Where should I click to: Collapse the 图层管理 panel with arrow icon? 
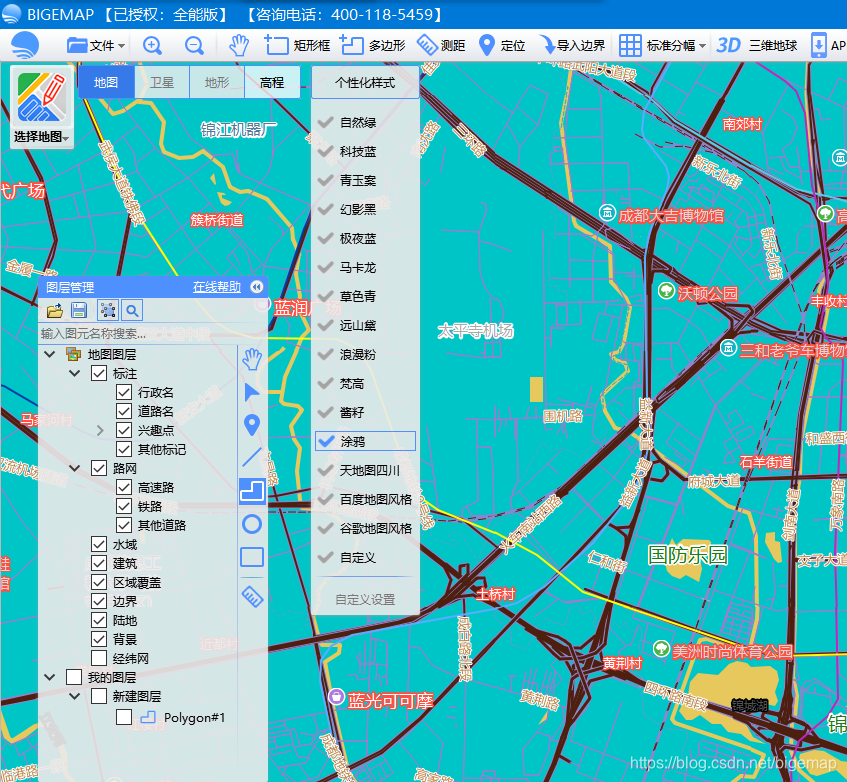pyautogui.click(x=257, y=287)
